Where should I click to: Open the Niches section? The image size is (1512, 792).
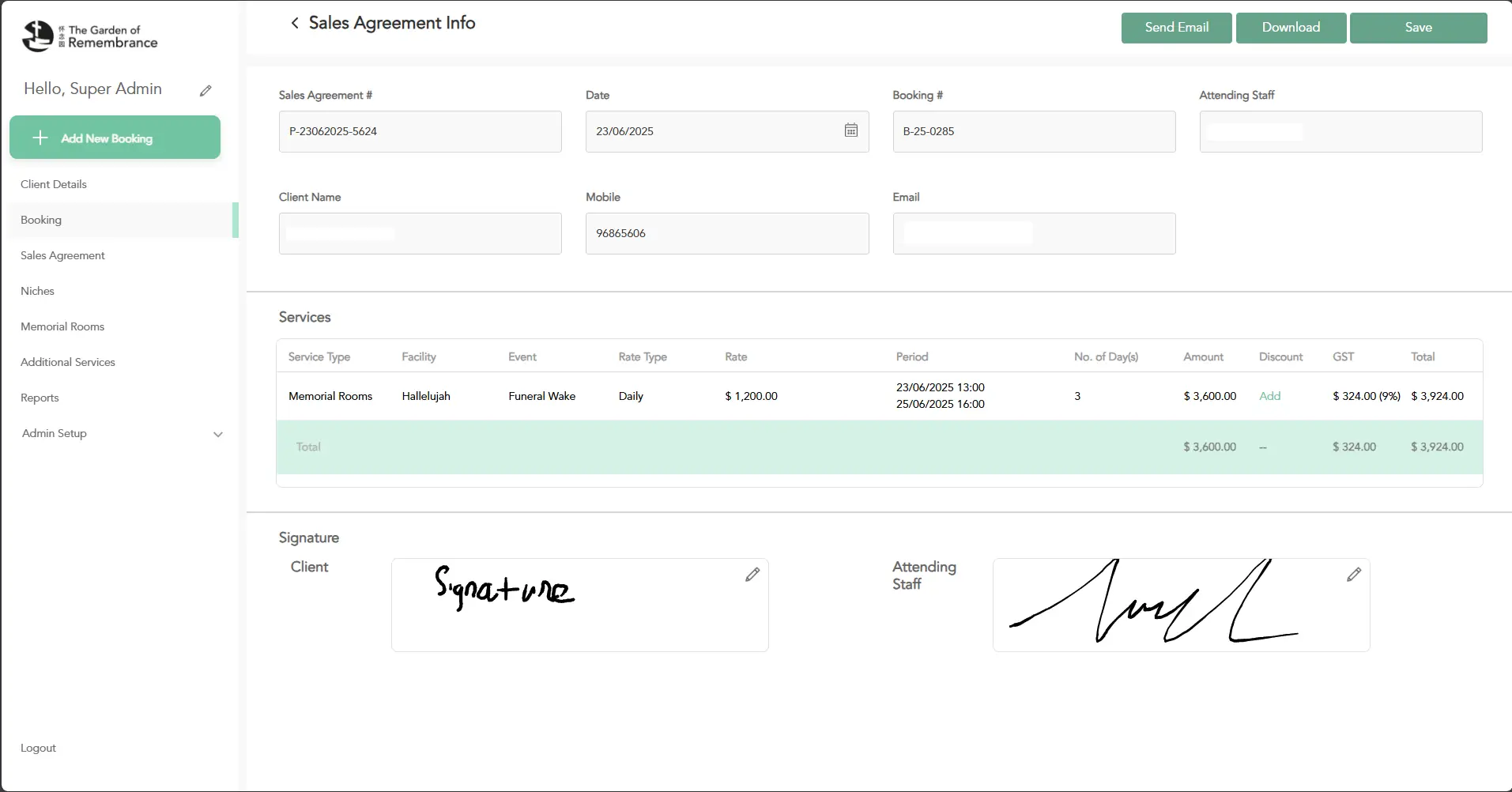point(37,291)
